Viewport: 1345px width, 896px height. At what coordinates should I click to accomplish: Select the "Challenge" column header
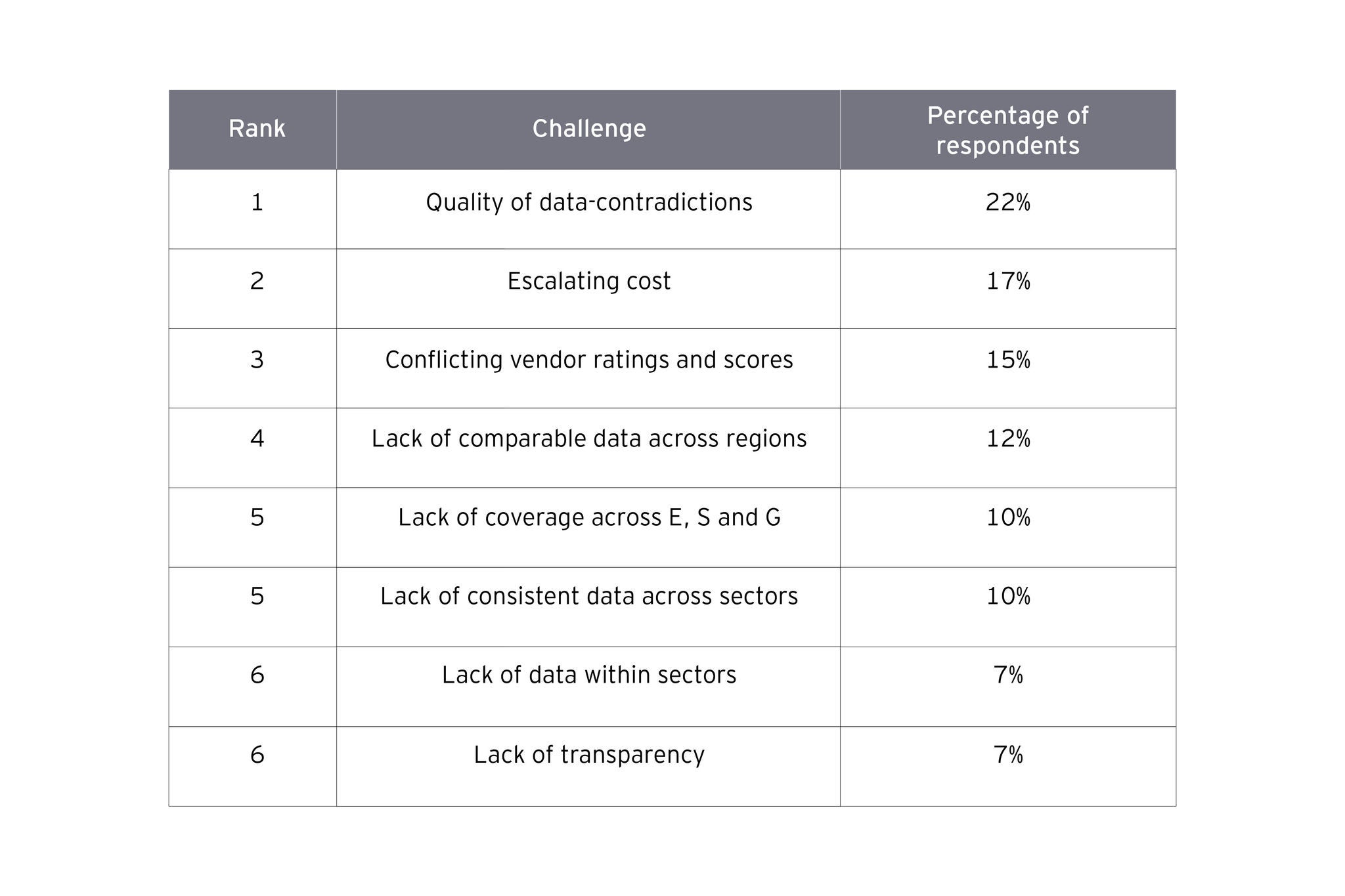click(x=588, y=129)
